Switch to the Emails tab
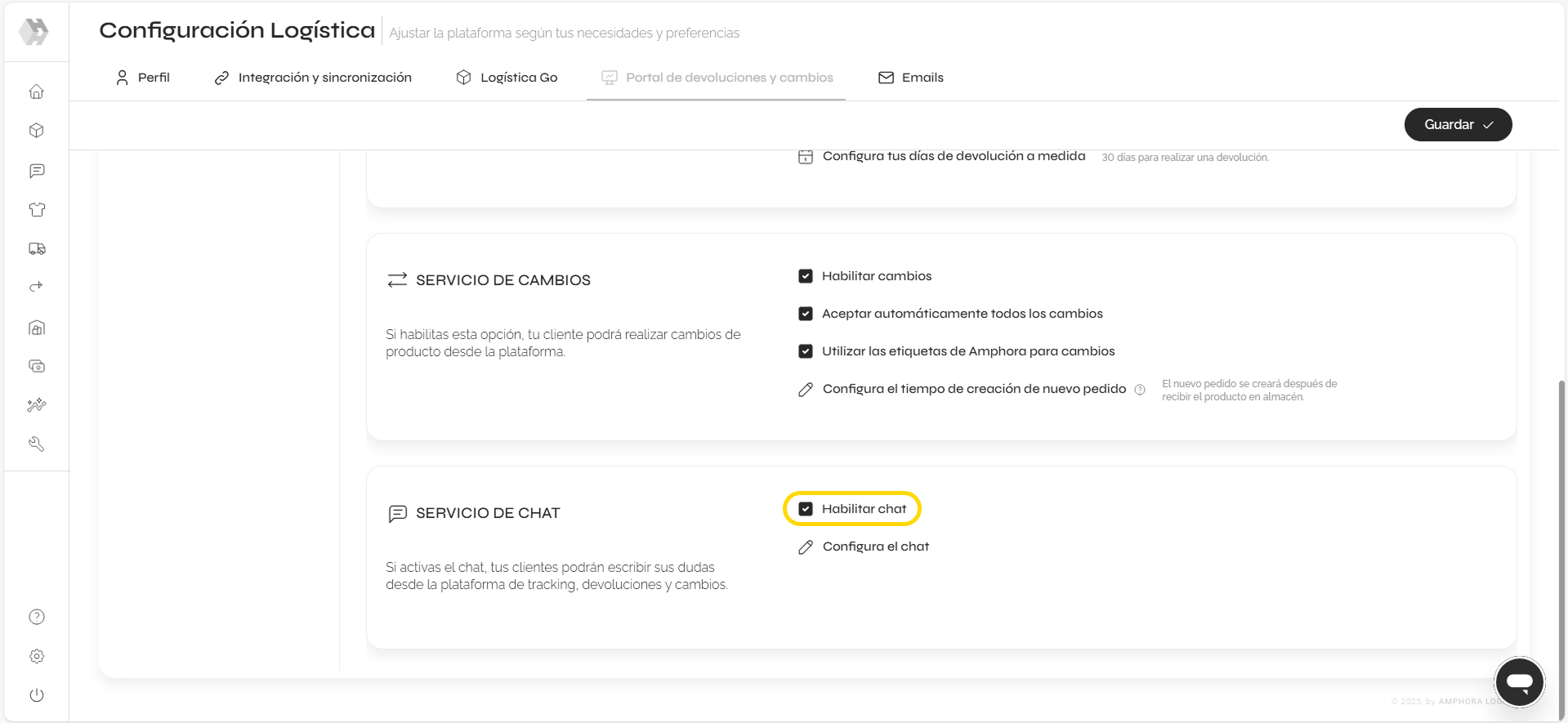The width and height of the screenshot is (1568, 723). 910,78
